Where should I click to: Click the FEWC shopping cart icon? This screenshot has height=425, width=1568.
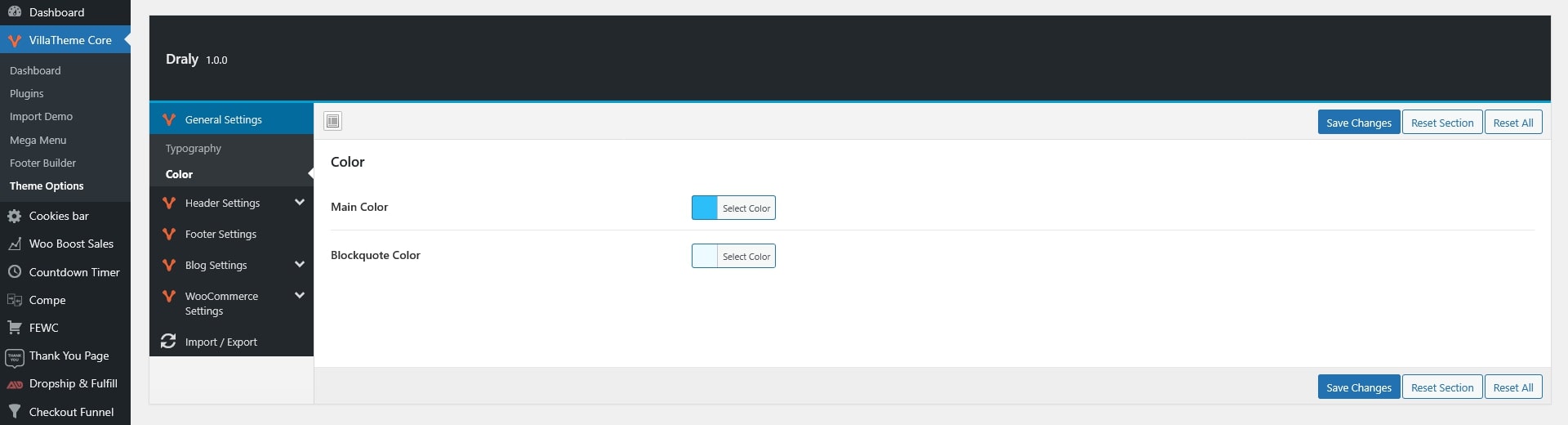(x=14, y=328)
